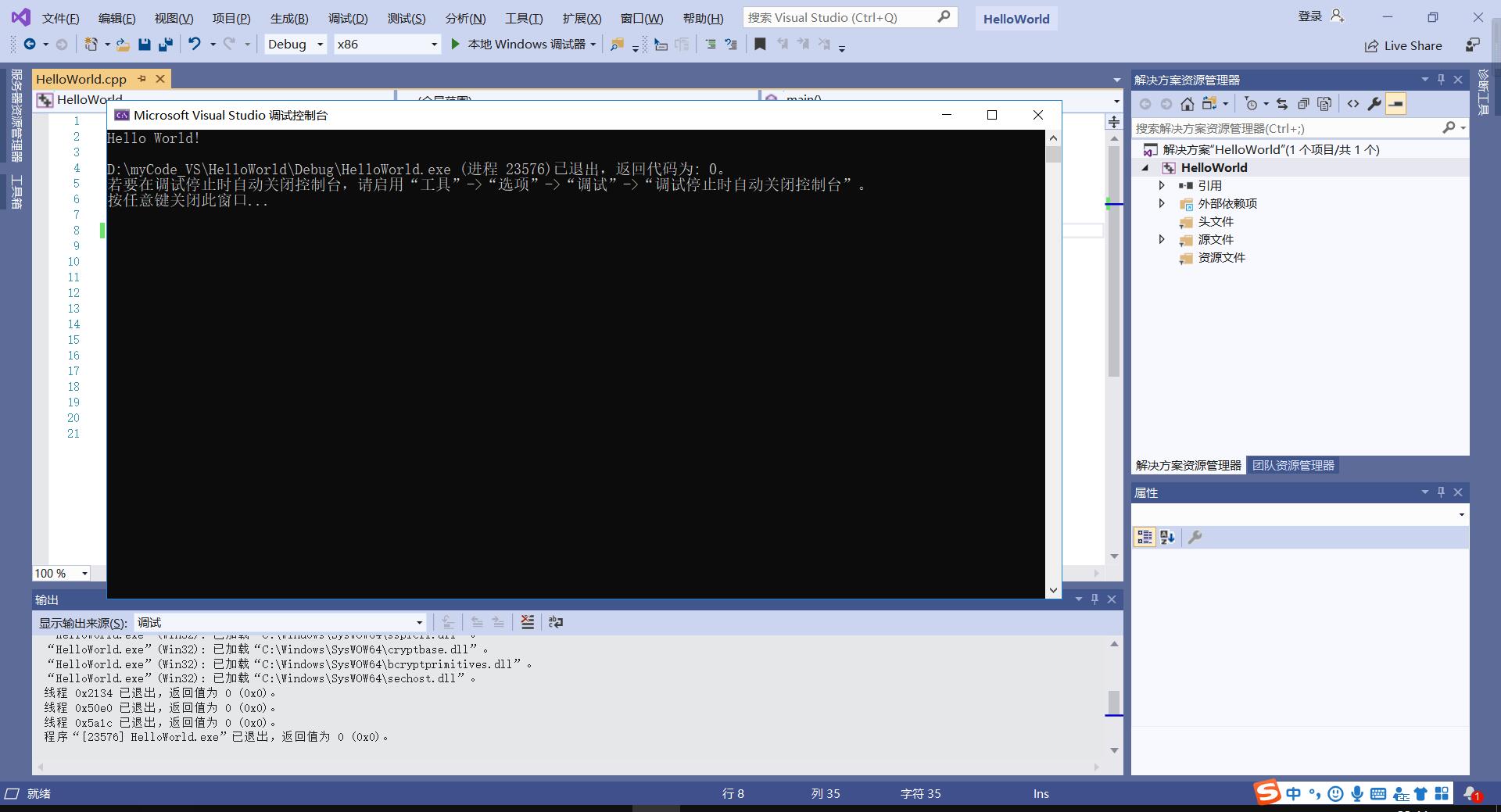Click the Open File folder icon
Viewport: 1501px width, 812px height.
(x=123, y=45)
